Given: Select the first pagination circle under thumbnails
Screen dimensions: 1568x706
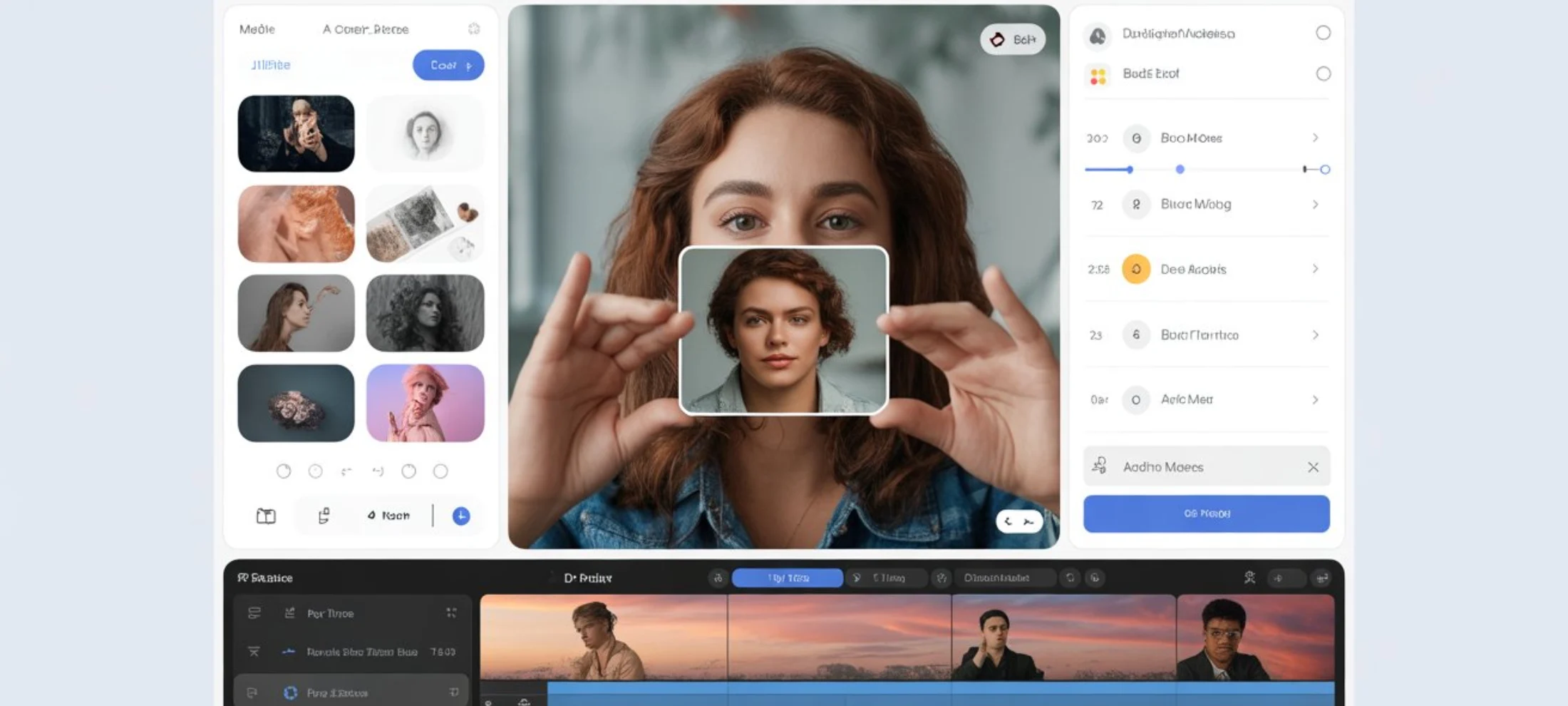Looking at the screenshot, I should pyautogui.click(x=284, y=471).
